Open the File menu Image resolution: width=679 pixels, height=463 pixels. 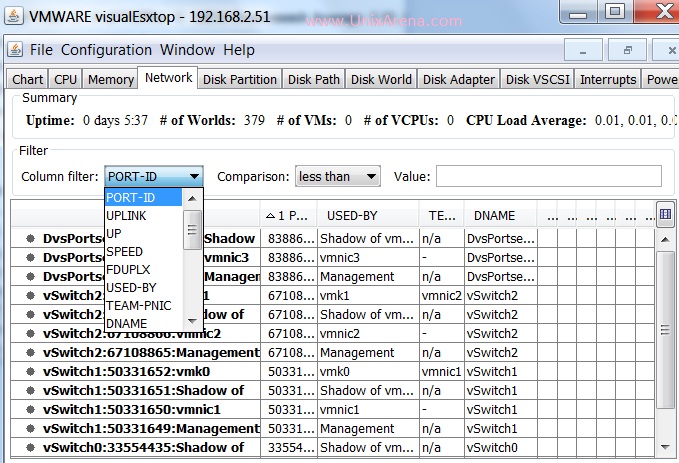[x=41, y=50]
